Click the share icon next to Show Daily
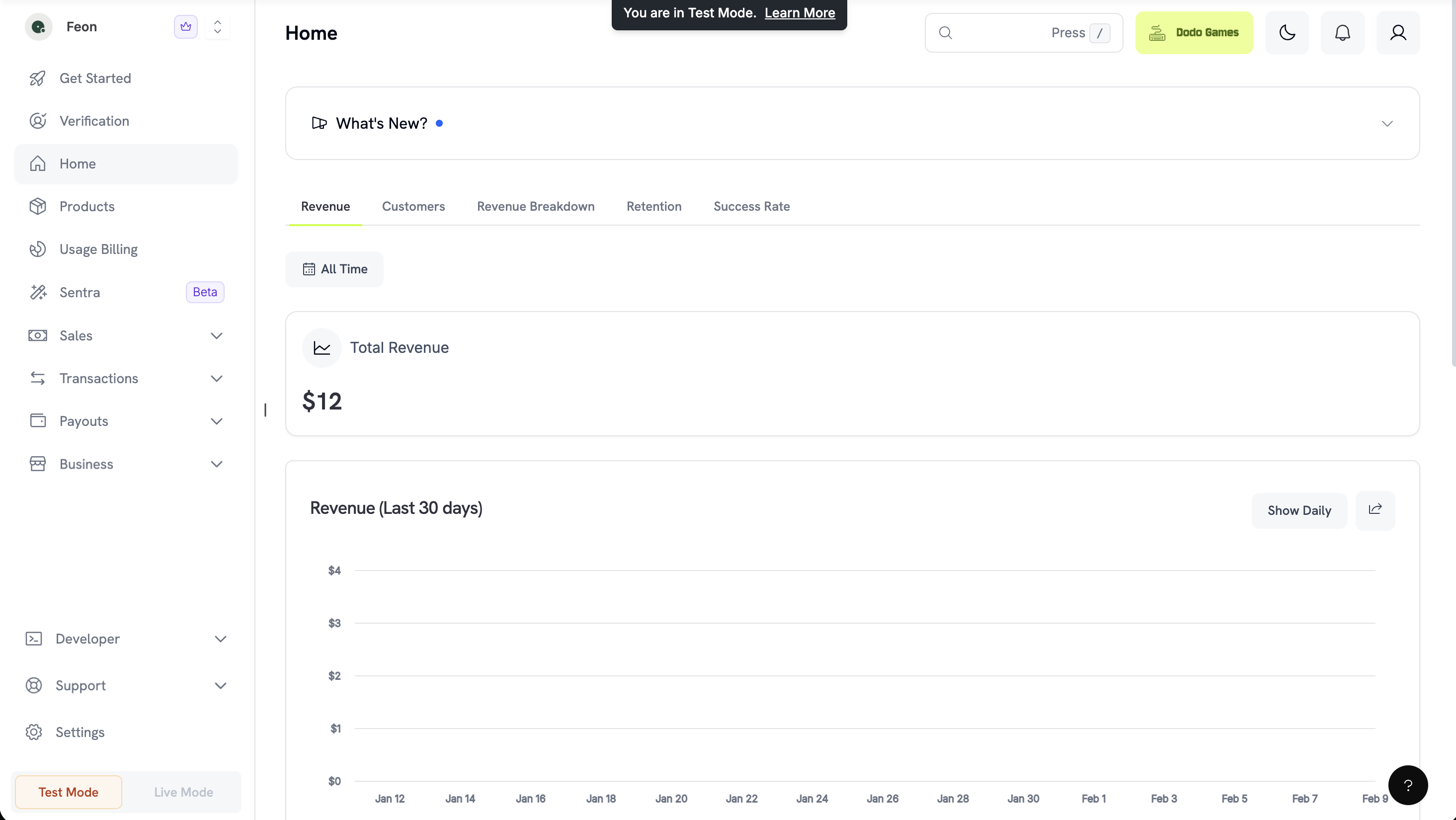 tap(1375, 510)
